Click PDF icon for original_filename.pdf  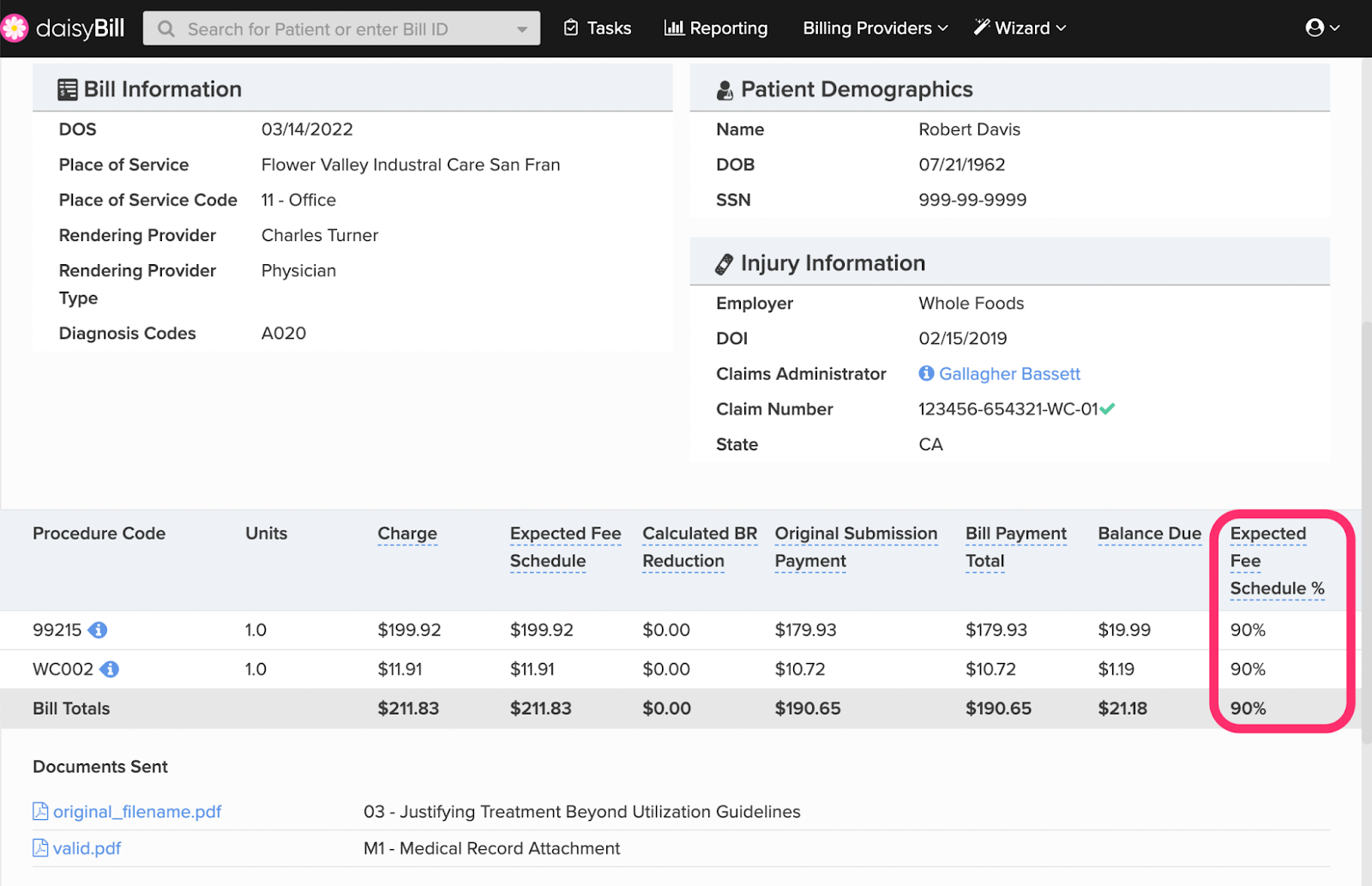(x=40, y=811)
